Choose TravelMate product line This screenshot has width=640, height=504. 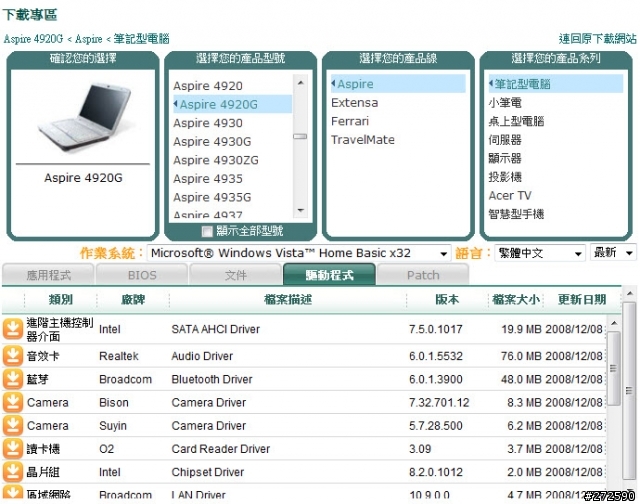point(363,140)
